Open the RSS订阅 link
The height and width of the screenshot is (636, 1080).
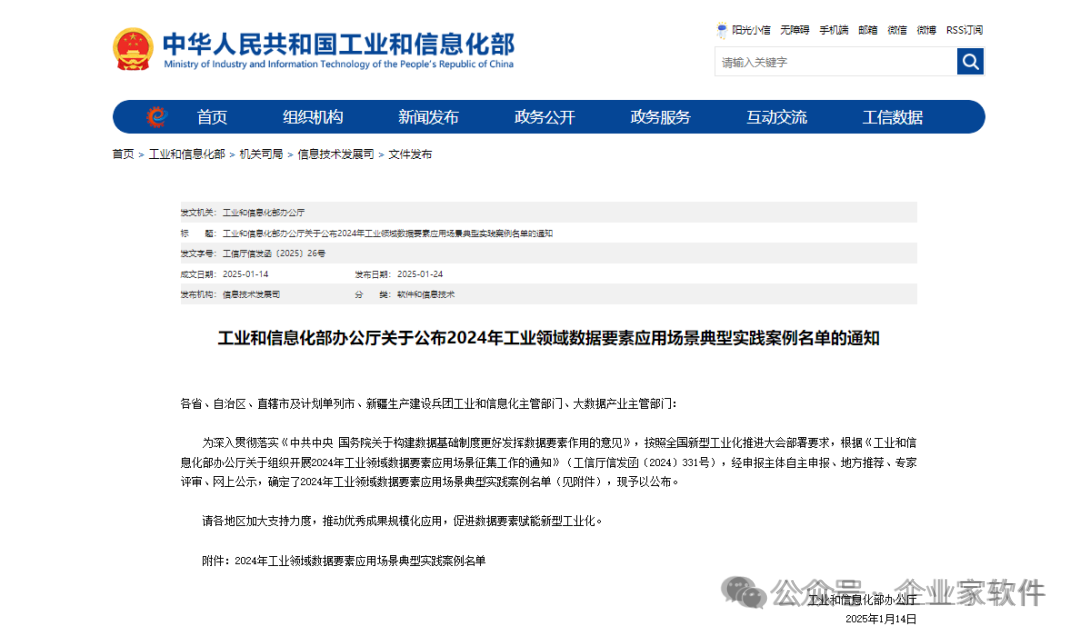pyautogui.click(x=964, y=30)
